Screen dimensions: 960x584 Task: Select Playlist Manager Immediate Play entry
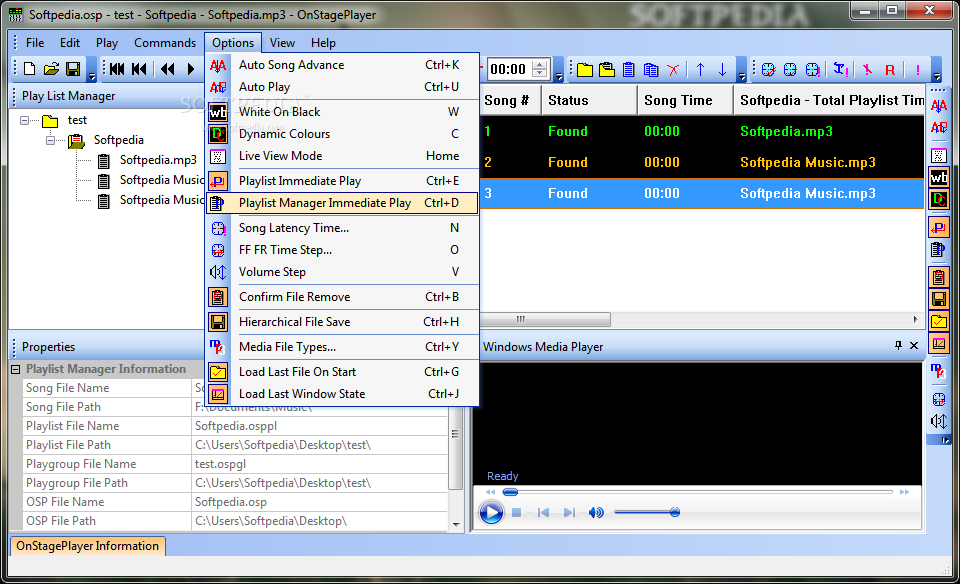tap(342, 203)
